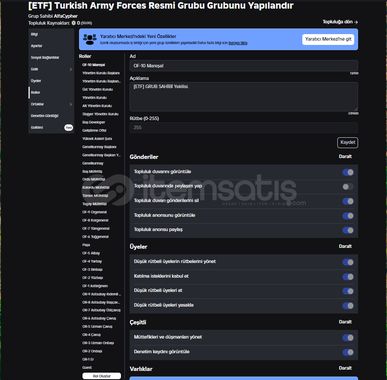
Task: Select the Roller sidebar item
Action: tap(52, 93)
